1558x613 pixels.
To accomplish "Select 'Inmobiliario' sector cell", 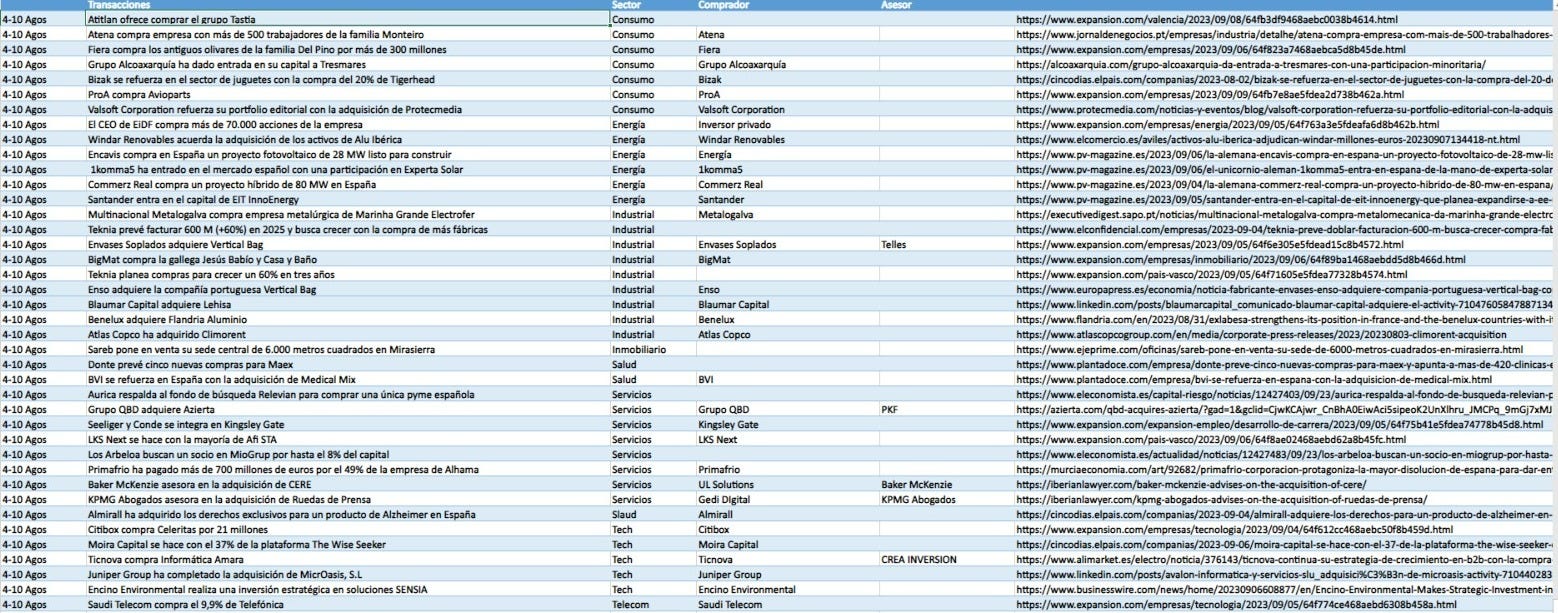I will point(652,349).
